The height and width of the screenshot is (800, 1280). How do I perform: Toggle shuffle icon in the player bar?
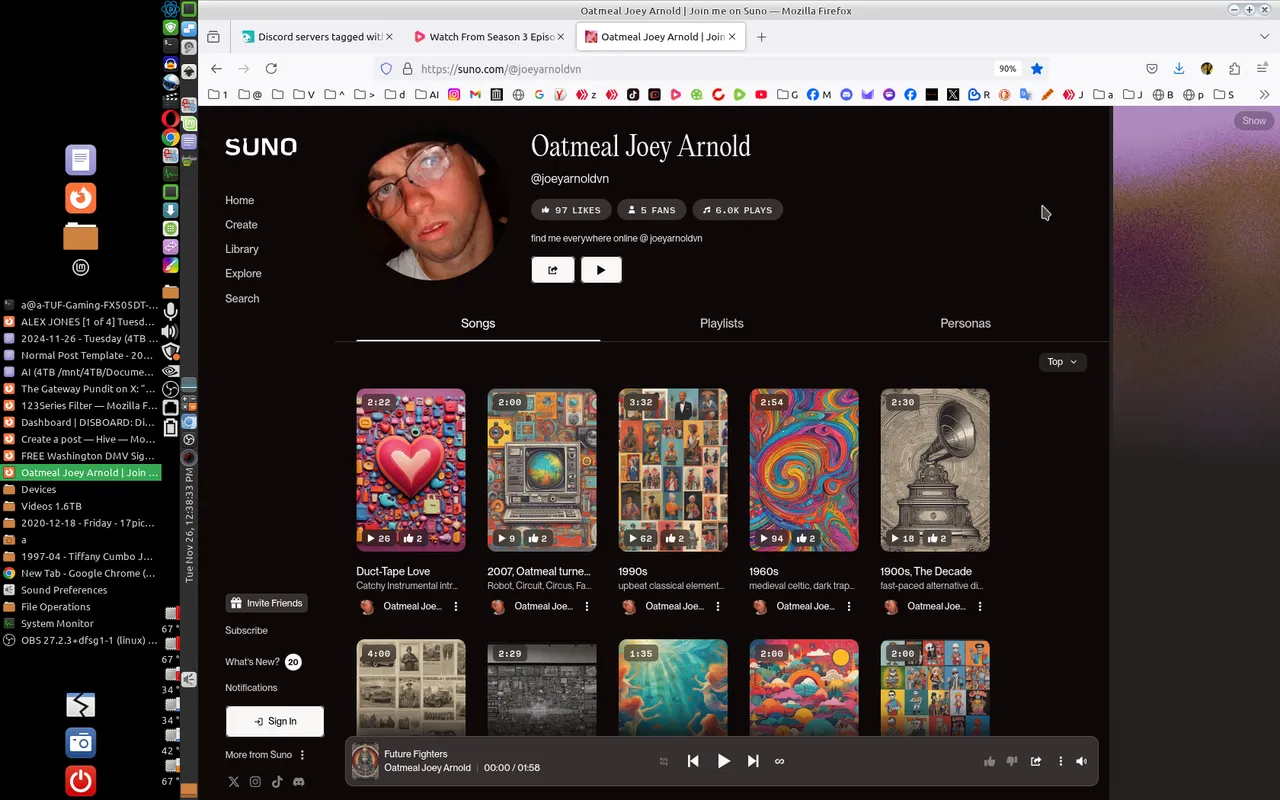663,761
